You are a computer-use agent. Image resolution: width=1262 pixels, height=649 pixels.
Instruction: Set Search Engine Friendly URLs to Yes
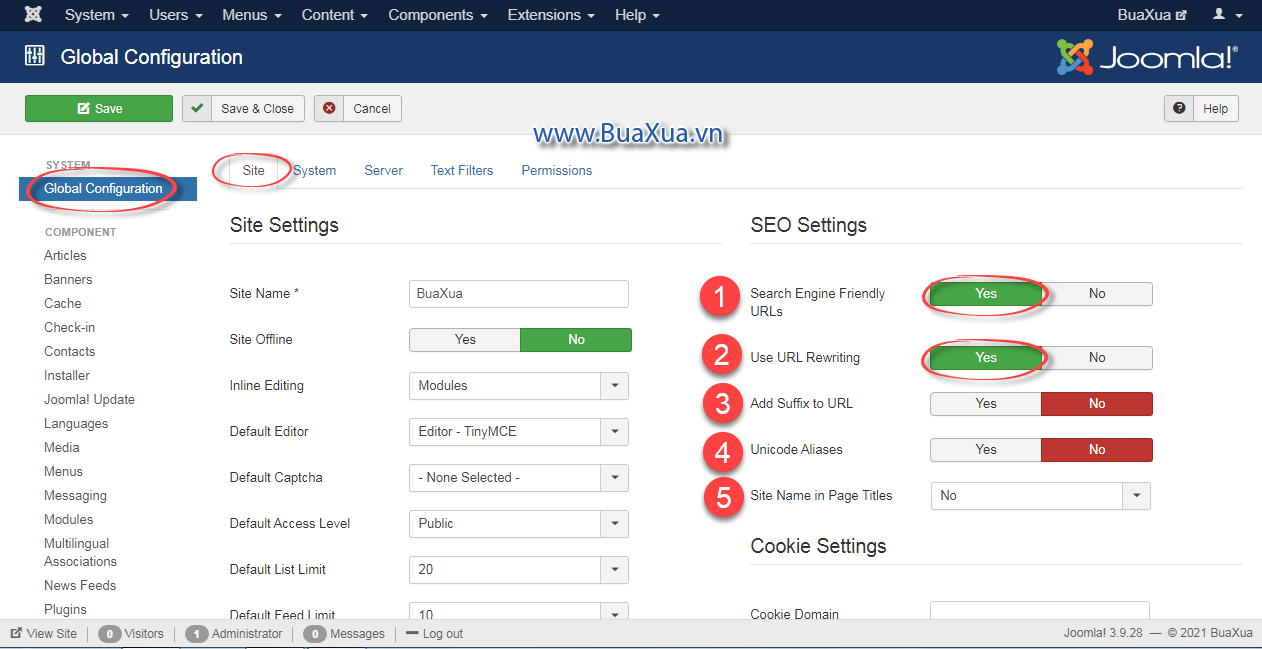tap(986, 294)
